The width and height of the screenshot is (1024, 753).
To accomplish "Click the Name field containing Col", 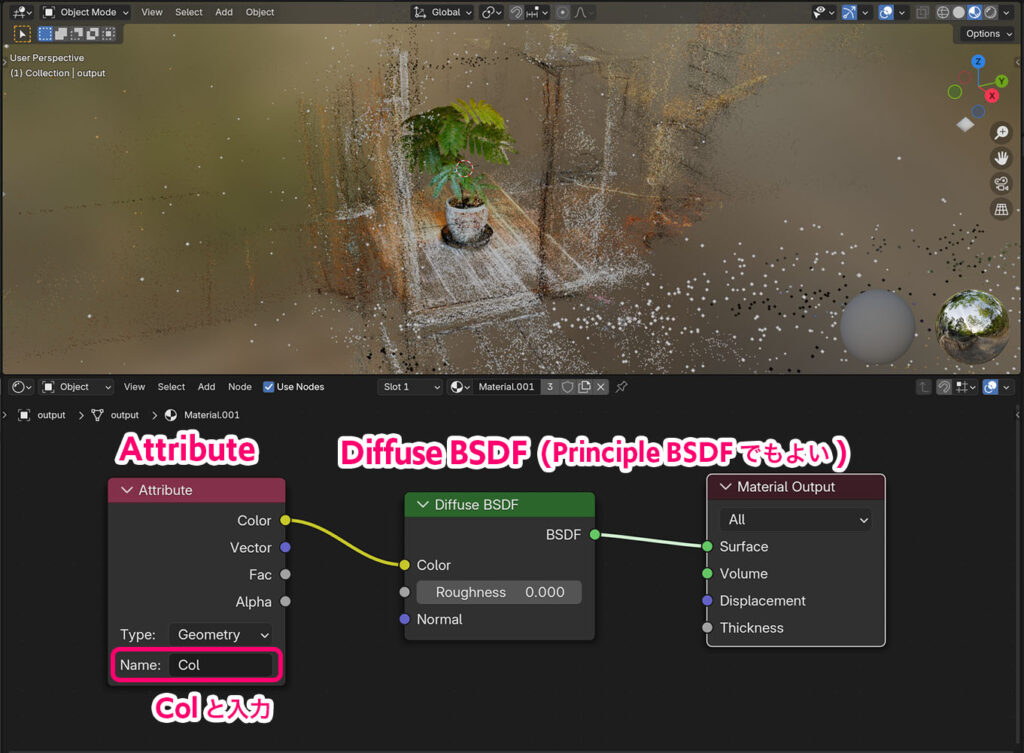I will point(222,663).
